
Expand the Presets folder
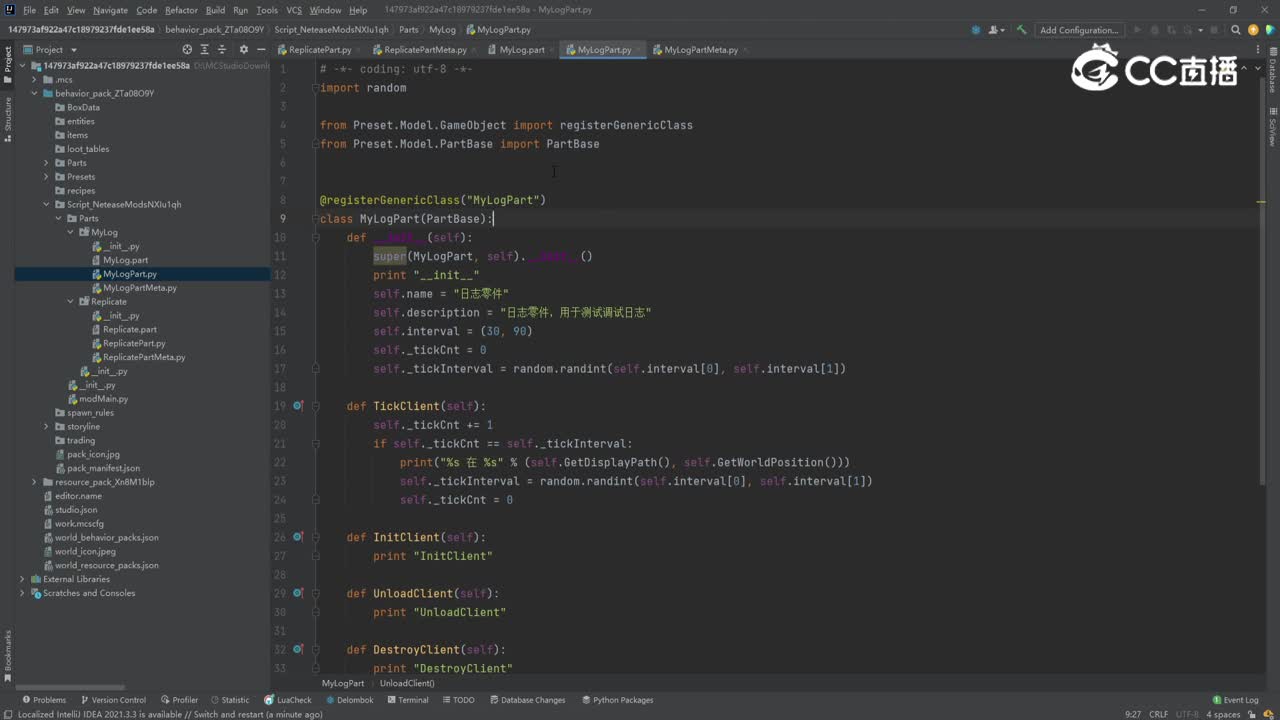point(46,177)
